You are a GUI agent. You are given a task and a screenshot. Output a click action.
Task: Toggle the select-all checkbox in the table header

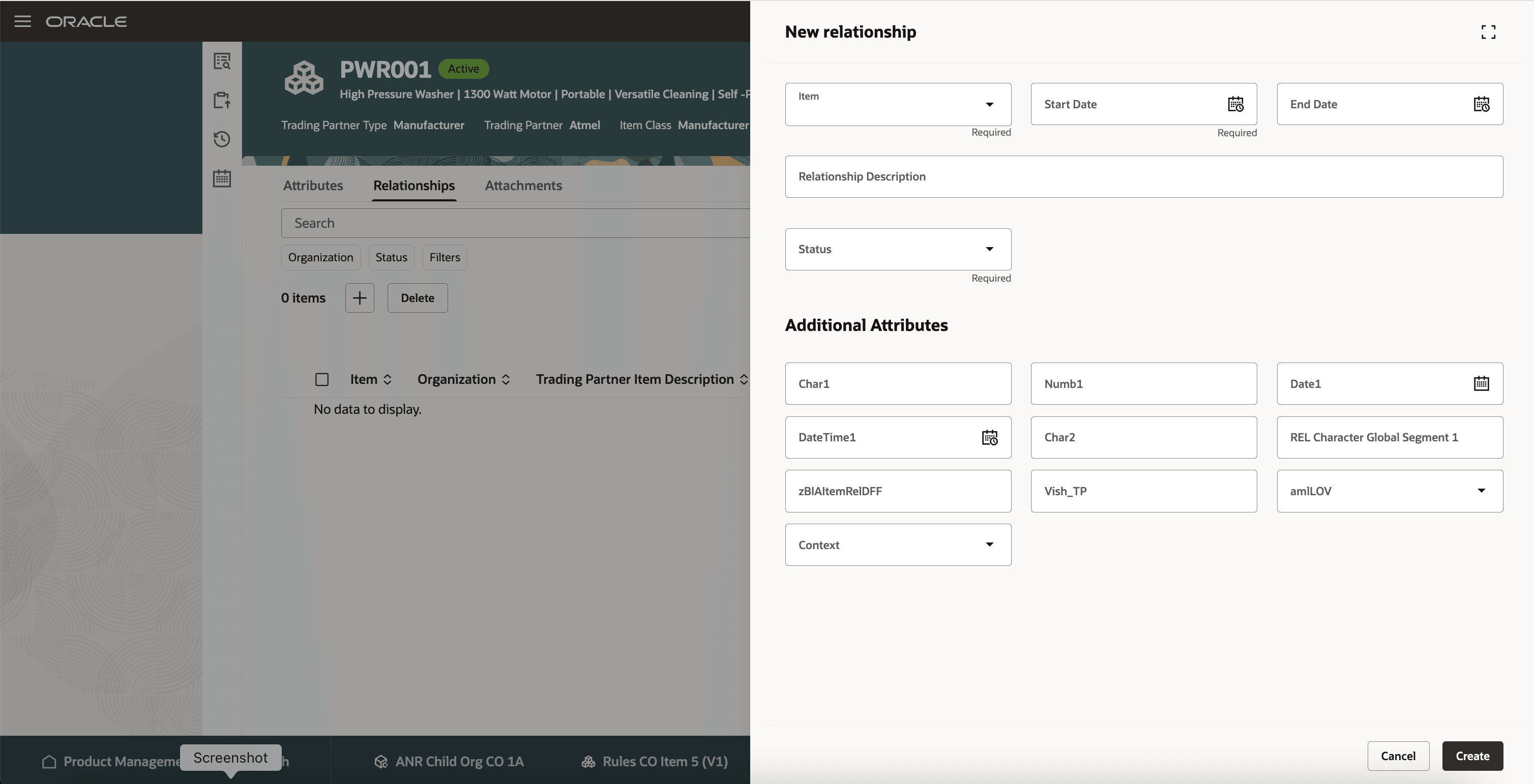click(321, 379)
